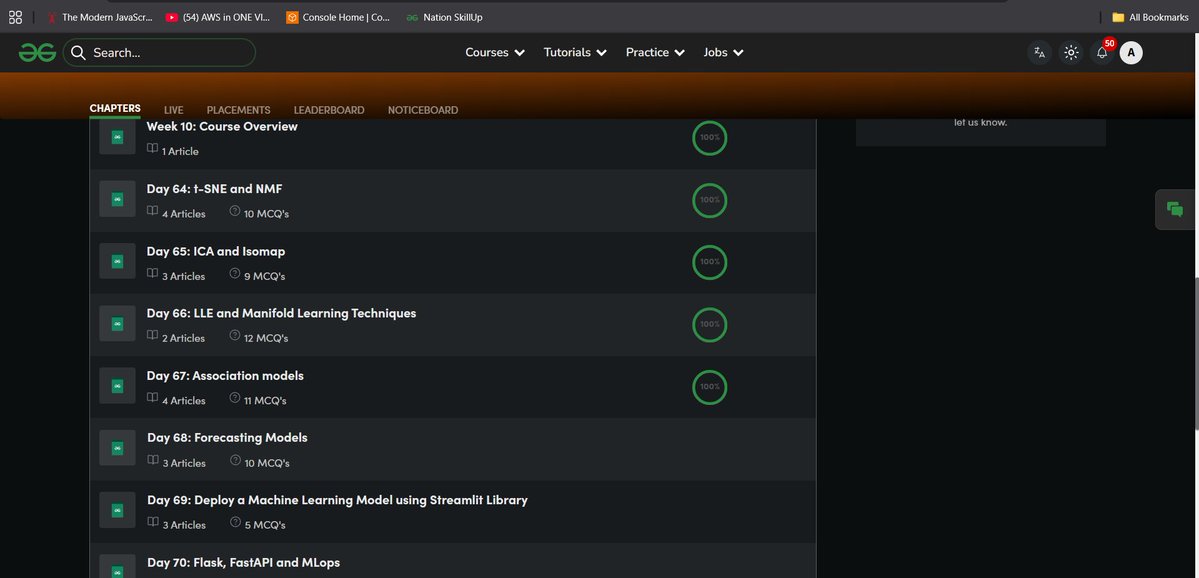
Task: Open 'The Modern JavaScr...' bookmark
Action: coord(99,17)
